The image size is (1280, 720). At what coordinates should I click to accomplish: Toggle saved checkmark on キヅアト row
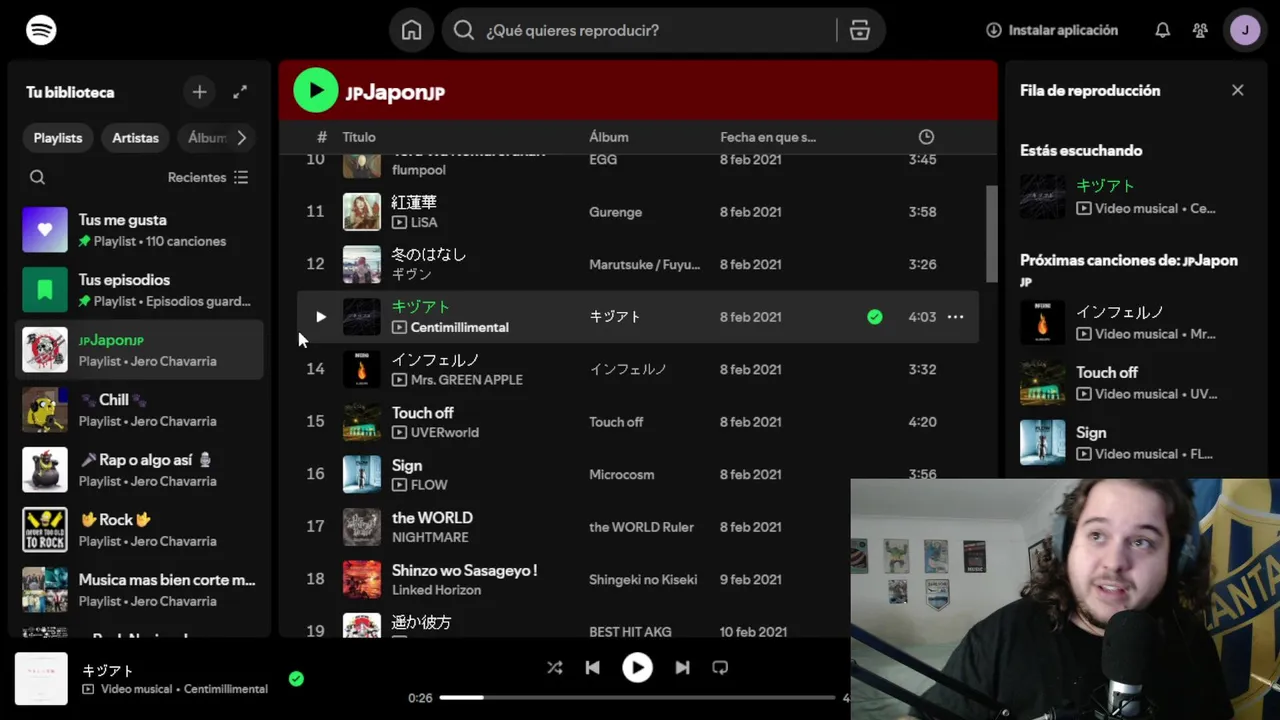click(875, 317)
